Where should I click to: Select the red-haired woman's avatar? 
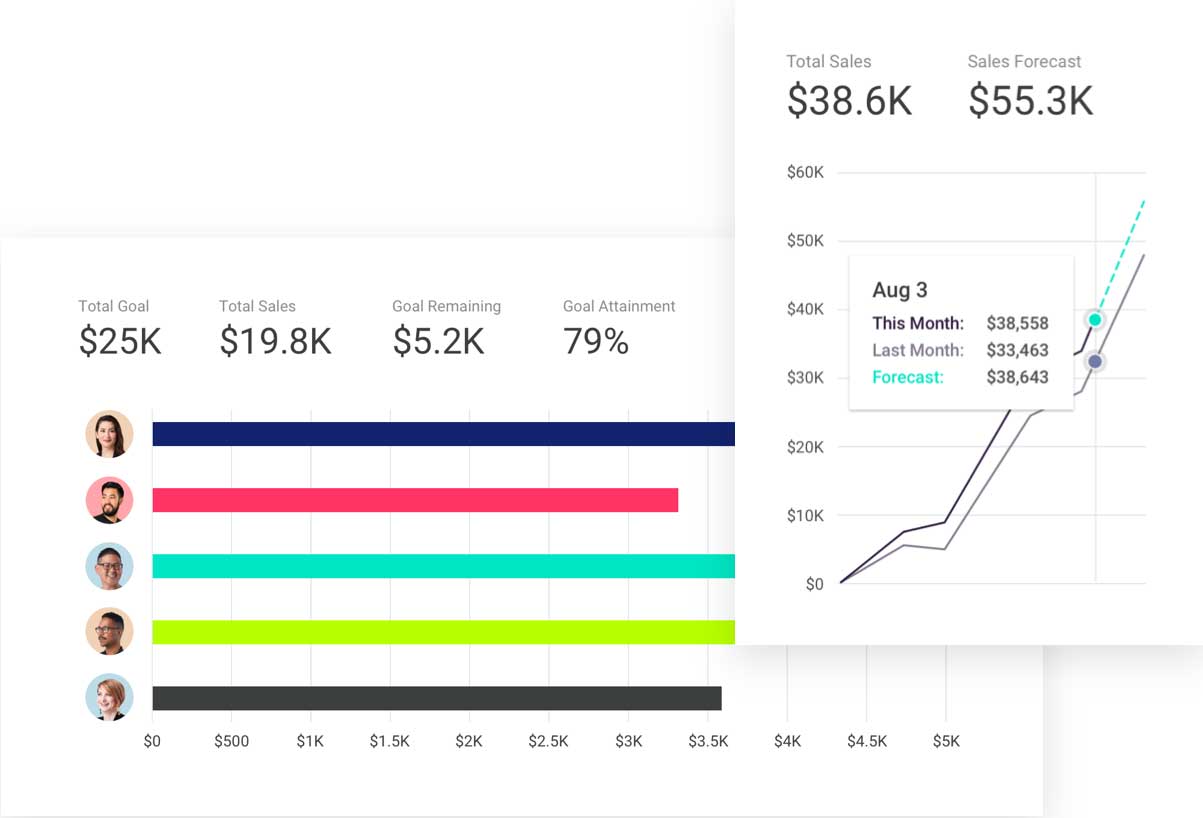pyautogui.click(x=109, y=698)
